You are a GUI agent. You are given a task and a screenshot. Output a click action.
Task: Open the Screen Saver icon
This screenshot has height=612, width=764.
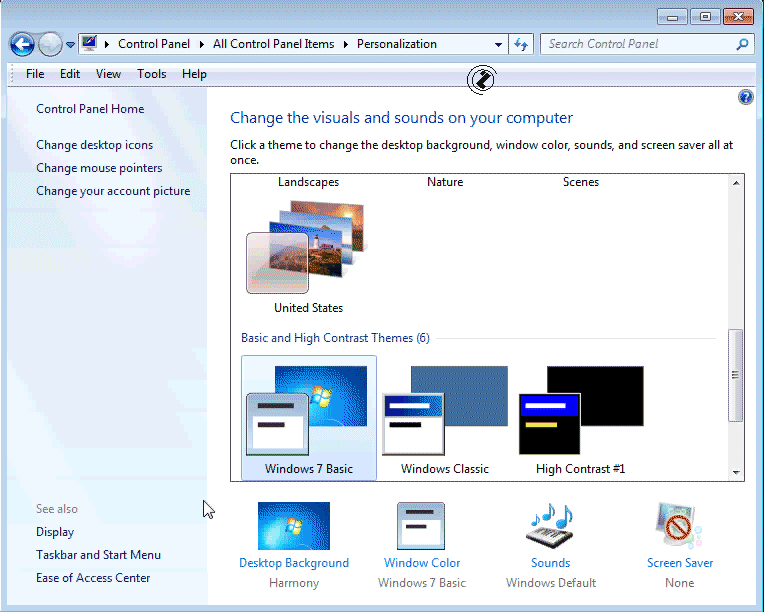pyautogui.click(x=679, y=527)
